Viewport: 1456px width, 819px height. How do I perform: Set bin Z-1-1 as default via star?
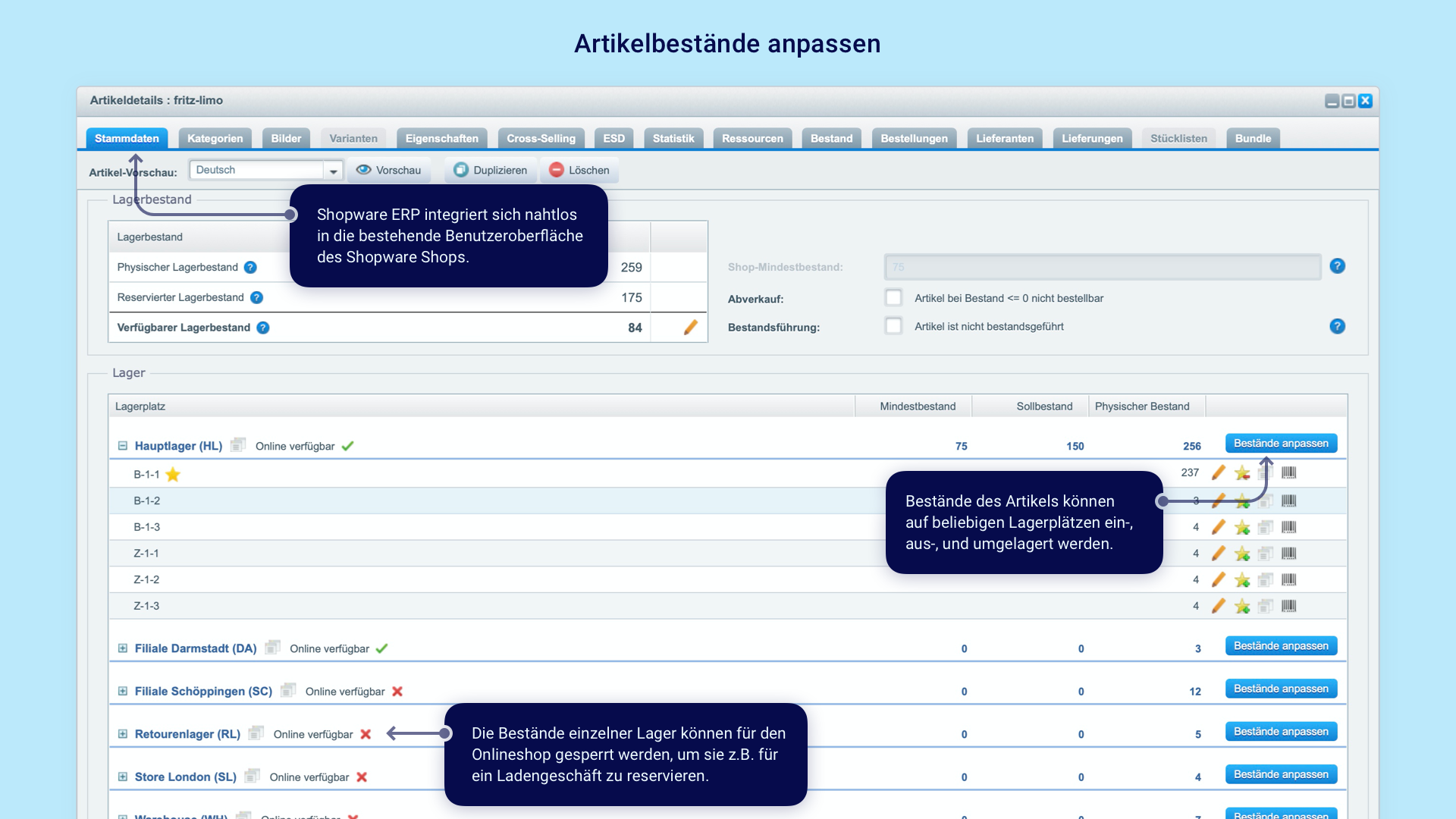(1242, 554)
